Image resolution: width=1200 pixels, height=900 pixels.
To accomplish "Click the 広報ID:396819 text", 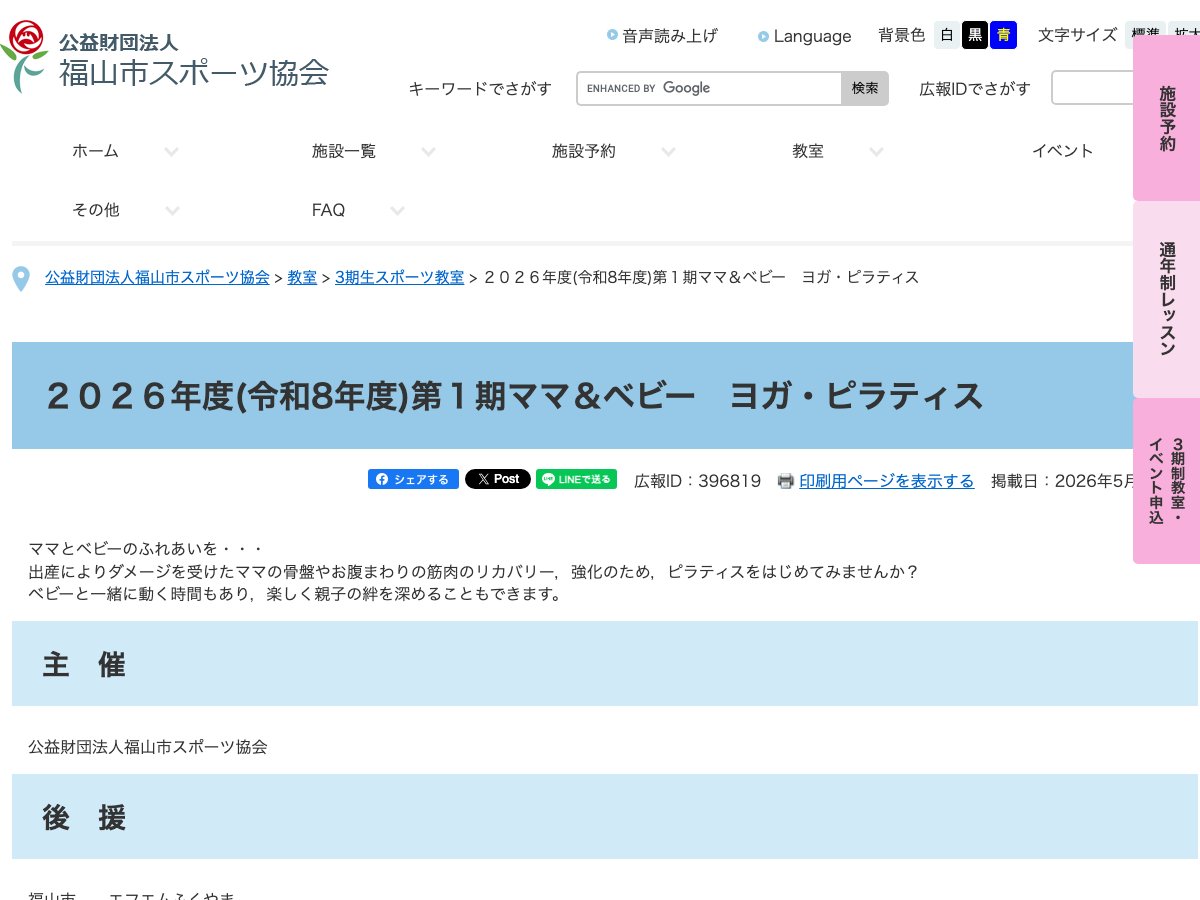I will tap(698, 481).
